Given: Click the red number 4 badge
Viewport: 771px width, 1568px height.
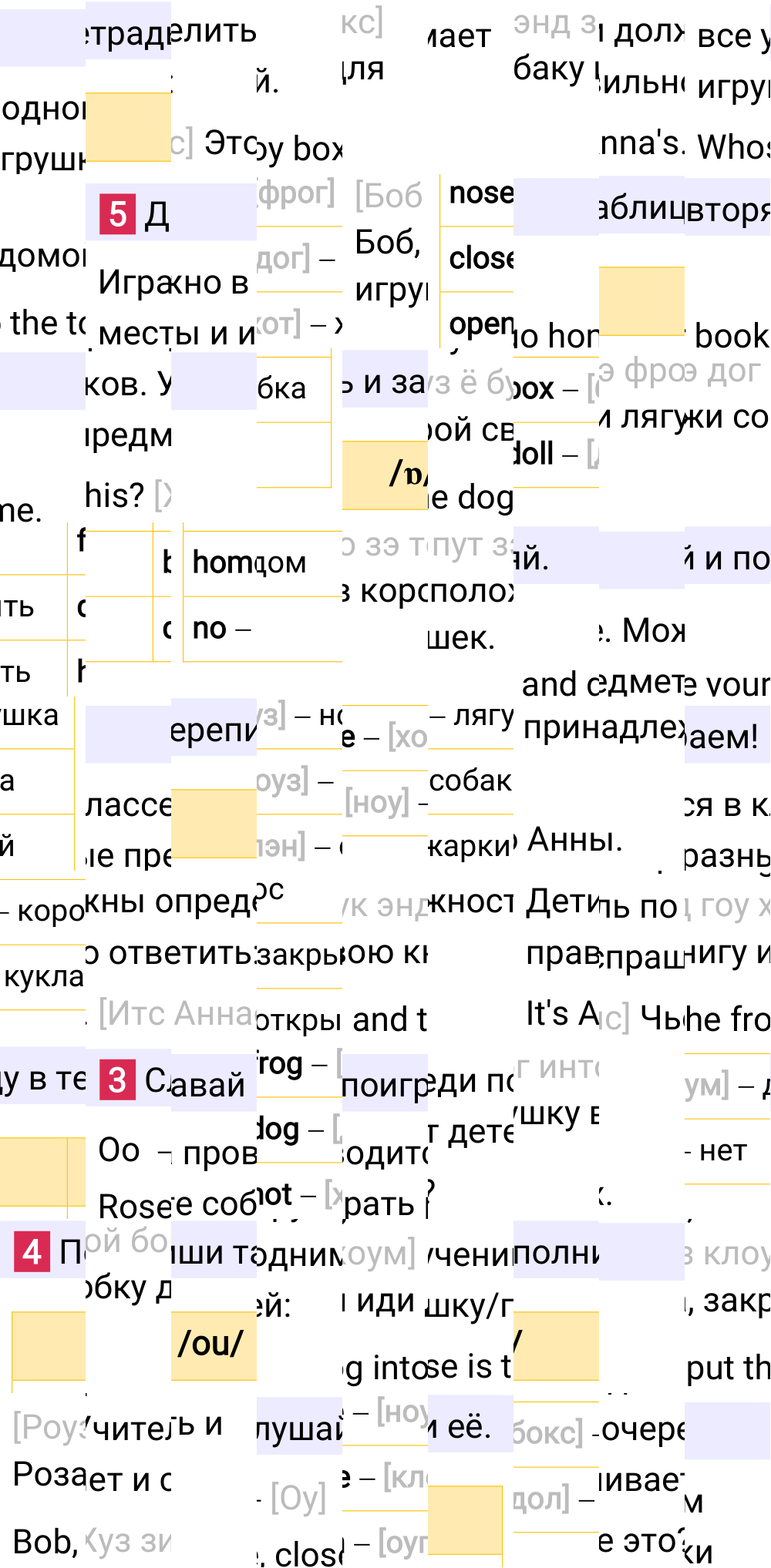Looking at the screenshot, I should coord(32,1252).
